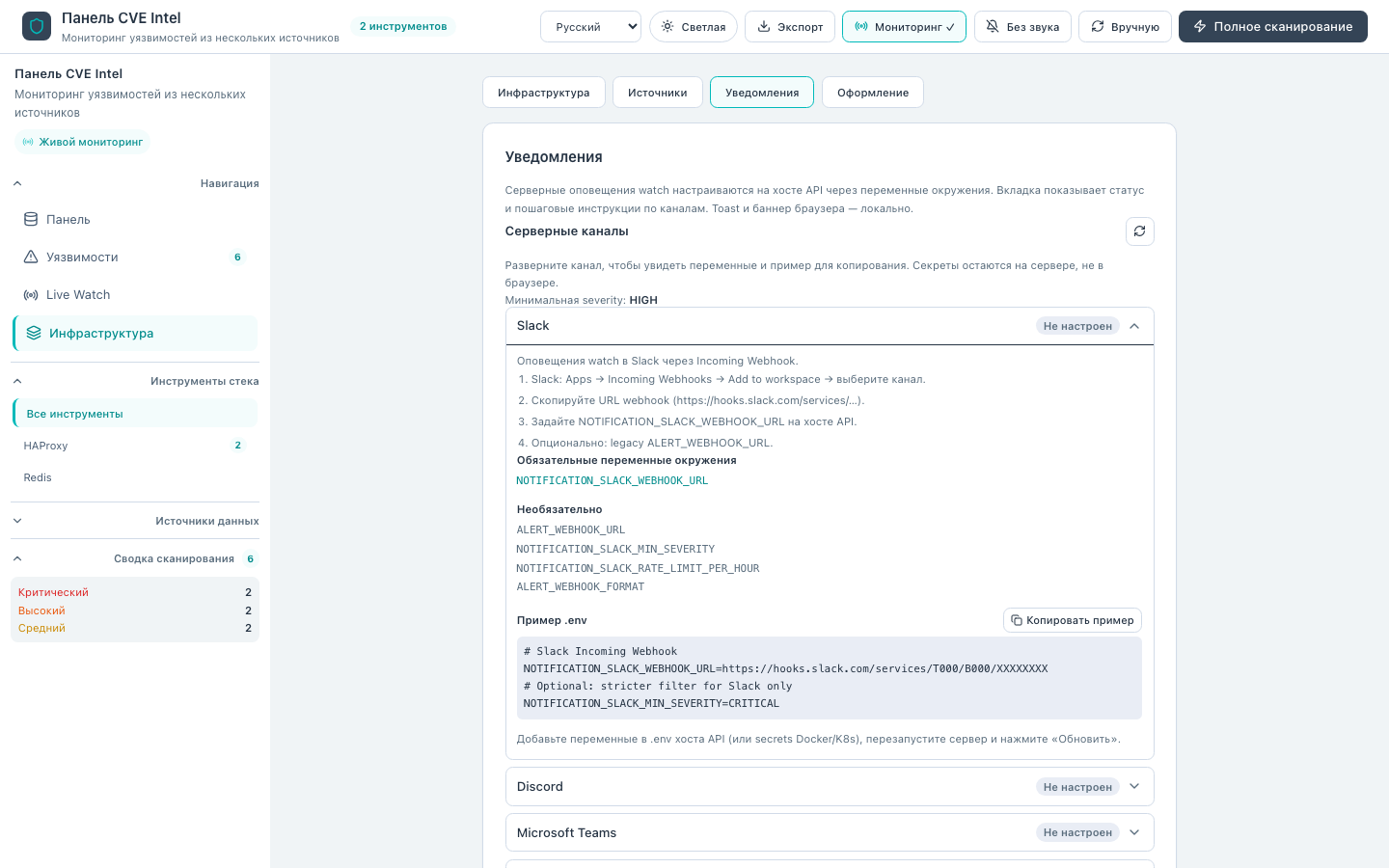
Task: Toggle Вручную refresh mode
Action: [1125, 26]
